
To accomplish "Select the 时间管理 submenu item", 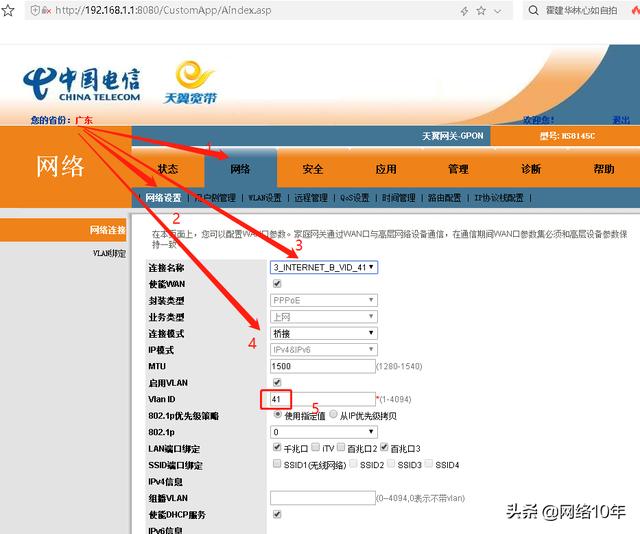I will coord(399,198).
